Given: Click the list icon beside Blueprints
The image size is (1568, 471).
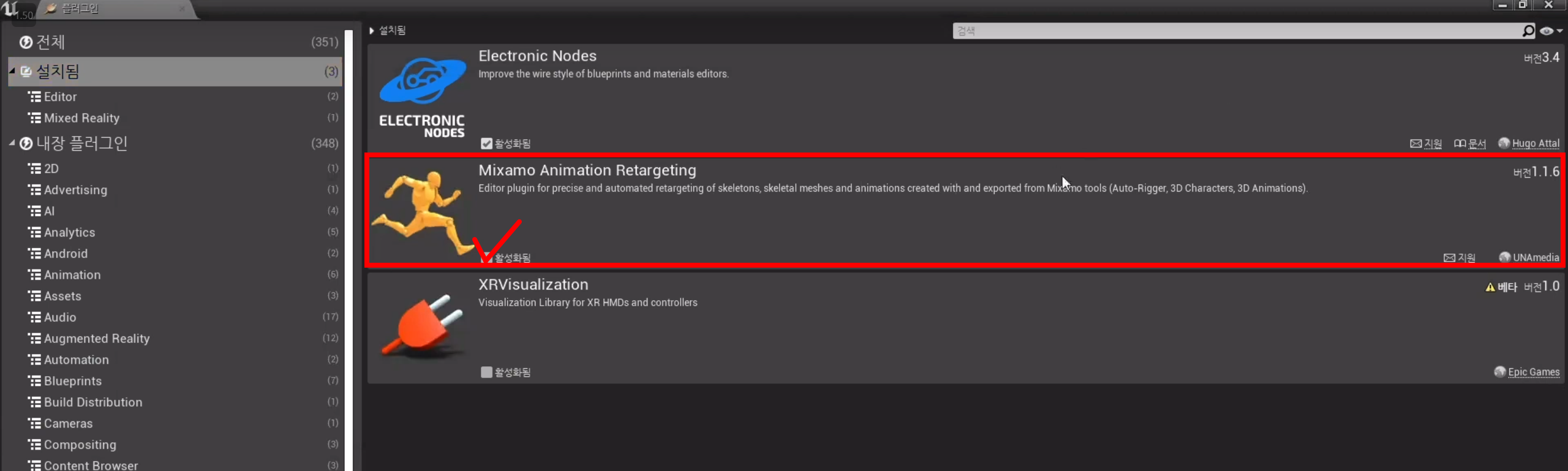Looking at the screenshot, I should [34, 381].
